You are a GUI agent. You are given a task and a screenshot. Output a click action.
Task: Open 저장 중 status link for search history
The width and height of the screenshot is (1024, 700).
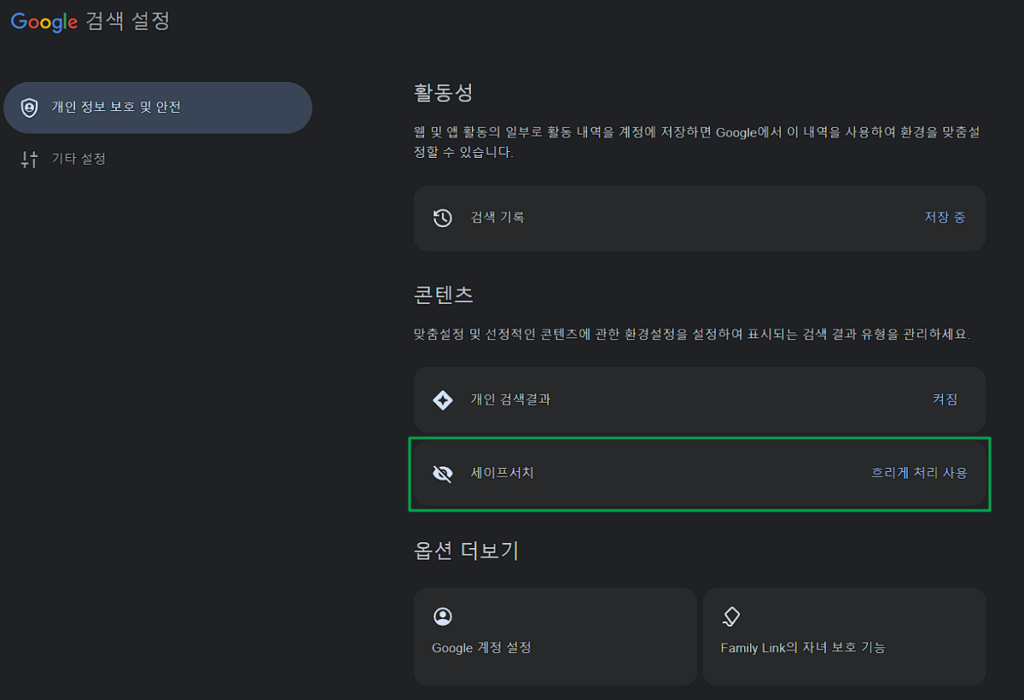pos(944,217)
